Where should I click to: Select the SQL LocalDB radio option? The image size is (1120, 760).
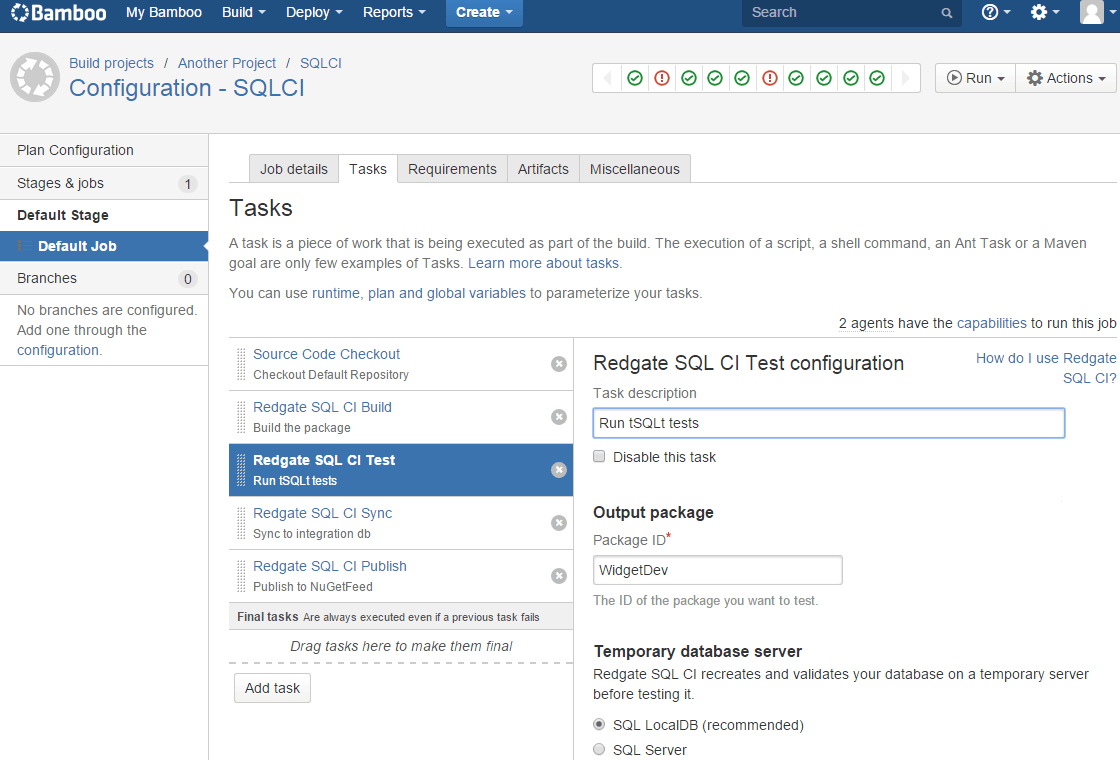(599, 724)
